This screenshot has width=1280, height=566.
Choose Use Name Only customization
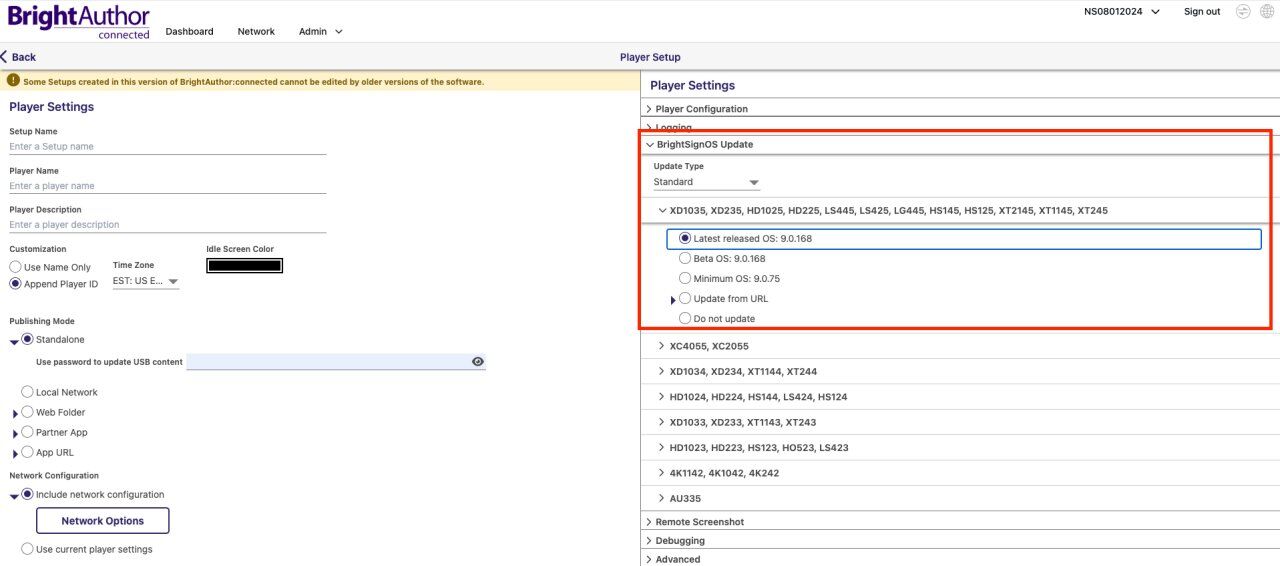click(x=15, y=267)
